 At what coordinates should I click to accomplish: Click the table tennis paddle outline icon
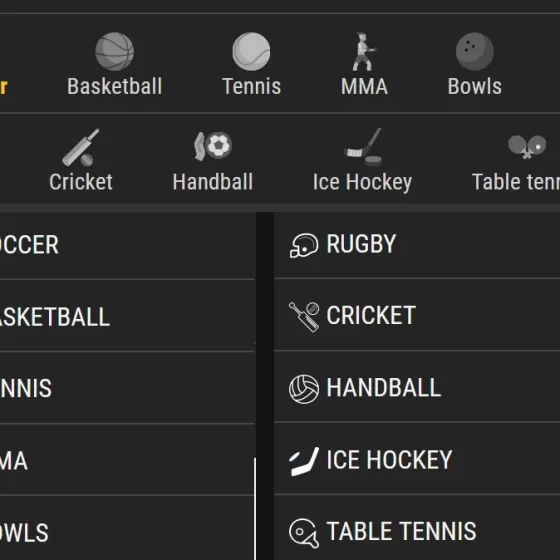304,532
